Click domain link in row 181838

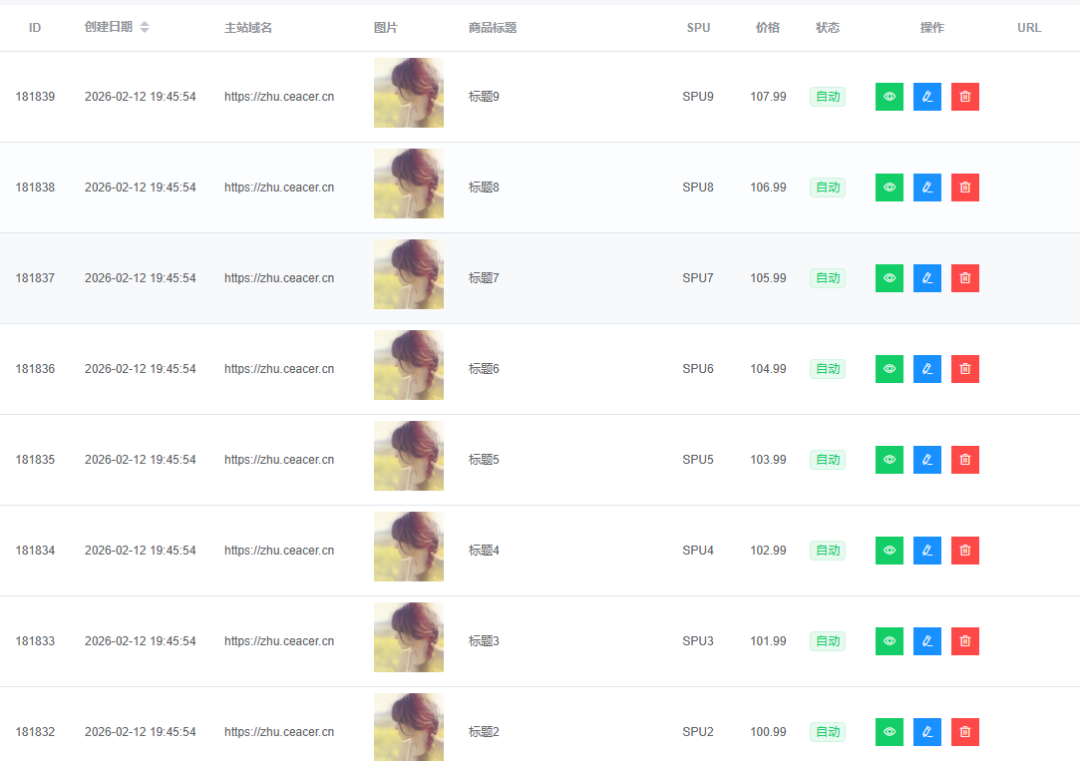pyautogui.click(x=279, y=187)
